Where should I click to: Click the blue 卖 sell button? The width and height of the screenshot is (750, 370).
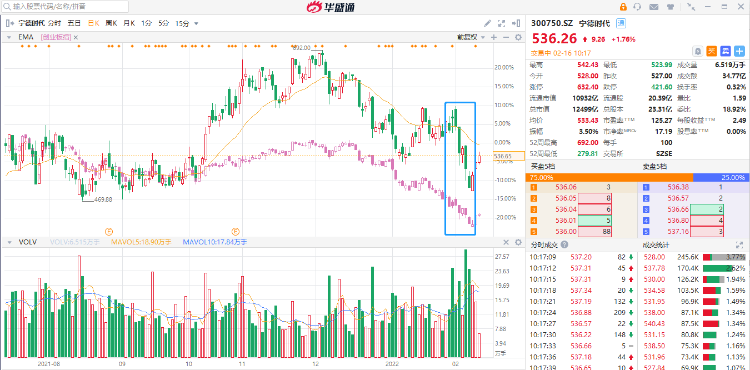[726, 51]
